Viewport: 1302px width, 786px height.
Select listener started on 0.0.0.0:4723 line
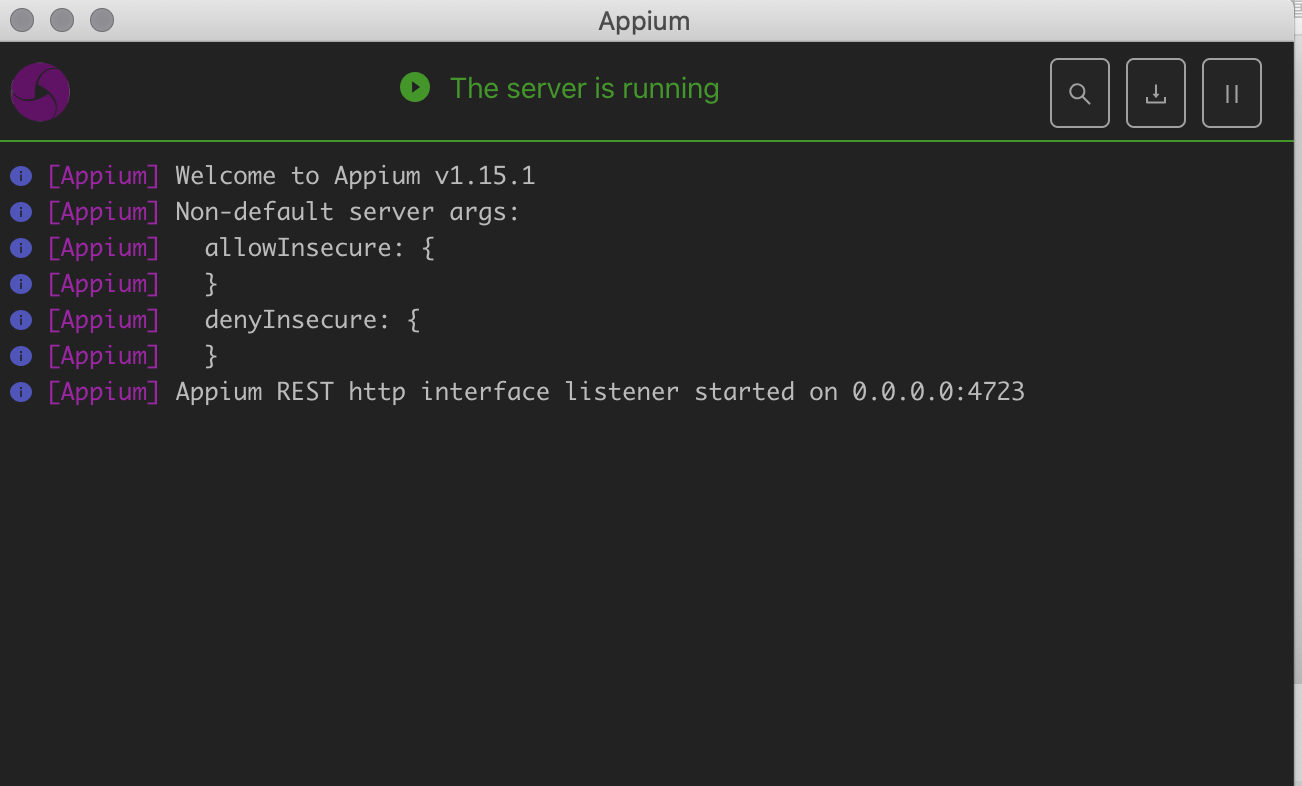point(600,392)
